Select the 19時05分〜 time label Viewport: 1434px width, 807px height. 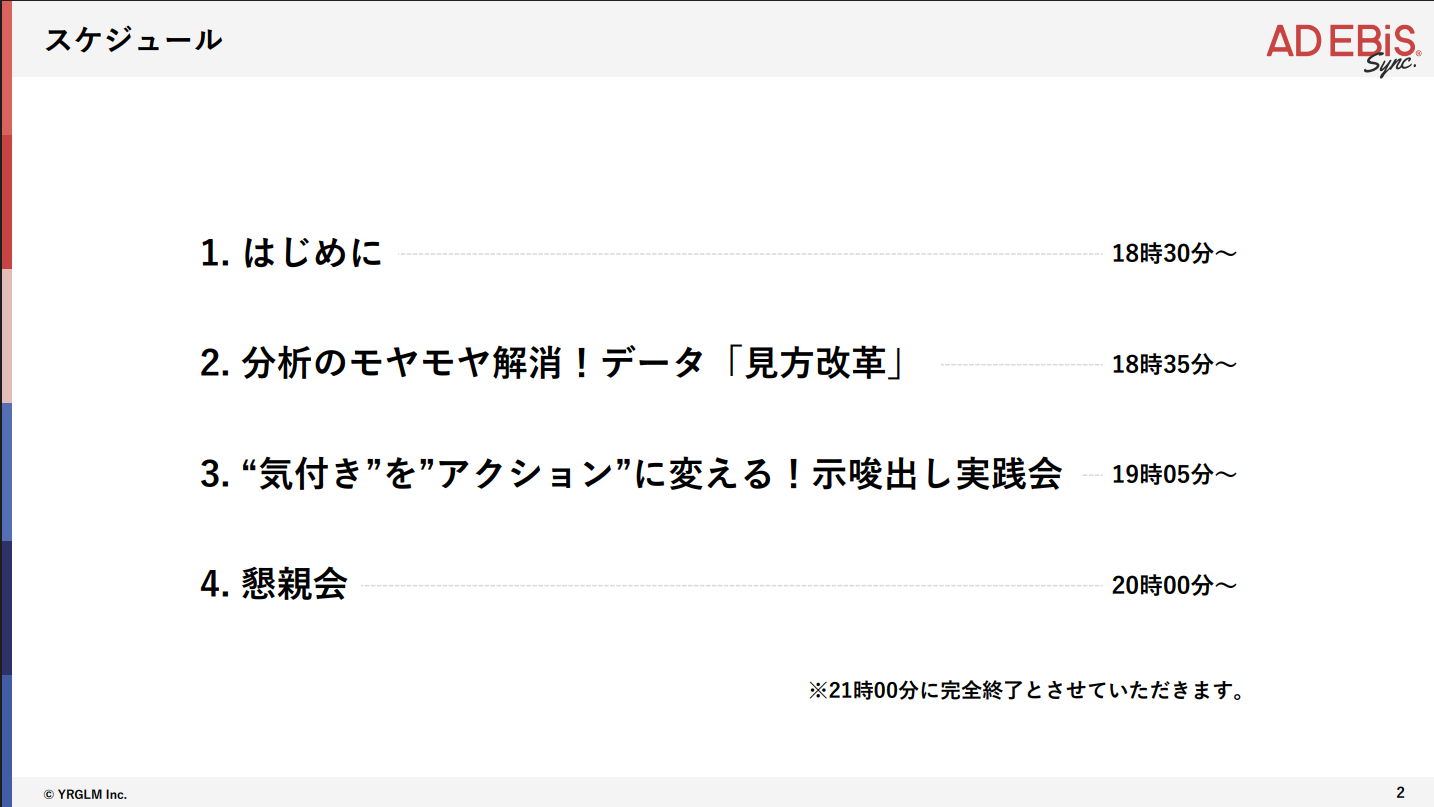tap(1174, 475)
